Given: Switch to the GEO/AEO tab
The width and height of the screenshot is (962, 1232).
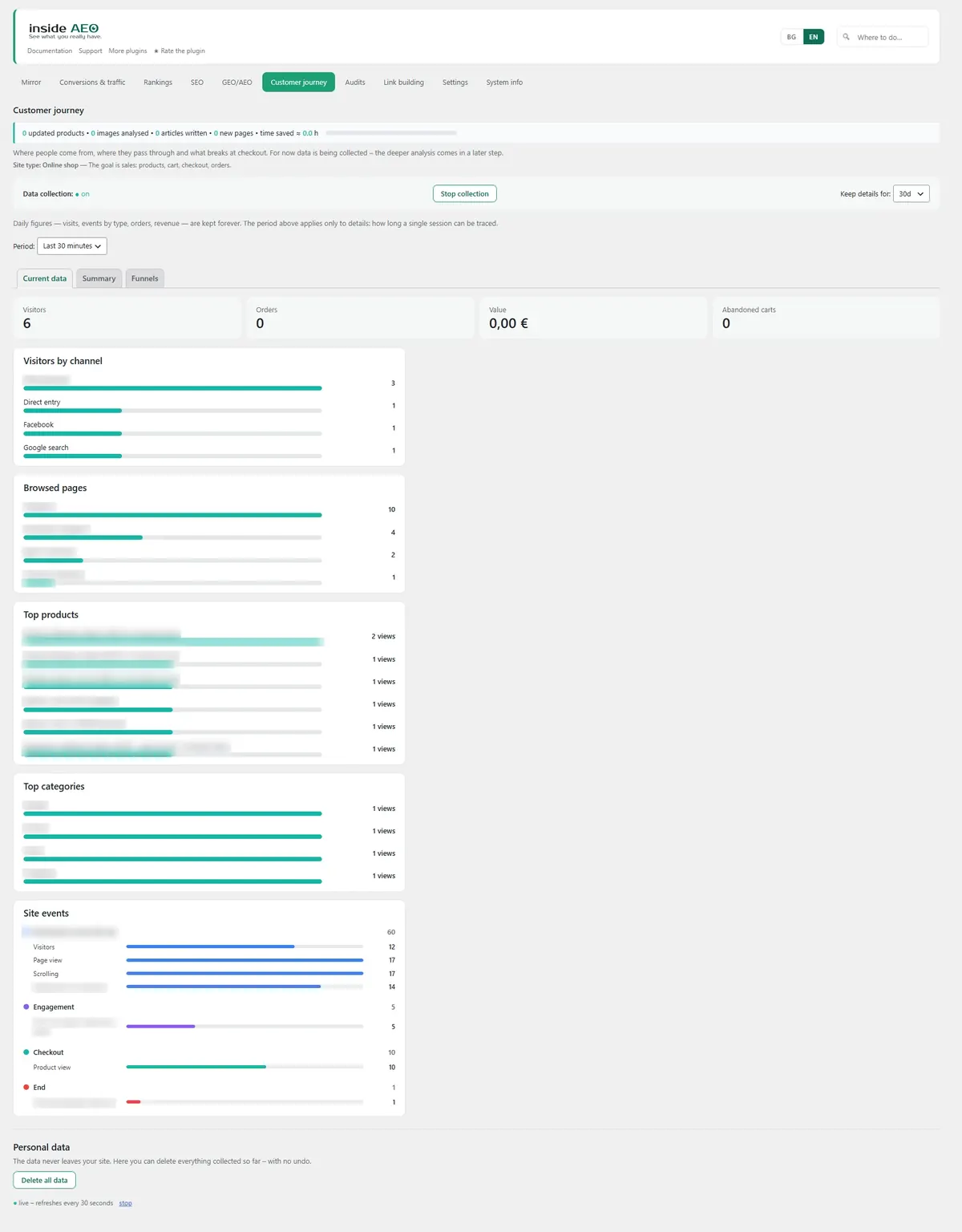Looking at the screenshot, I should [x=236, y=83].
